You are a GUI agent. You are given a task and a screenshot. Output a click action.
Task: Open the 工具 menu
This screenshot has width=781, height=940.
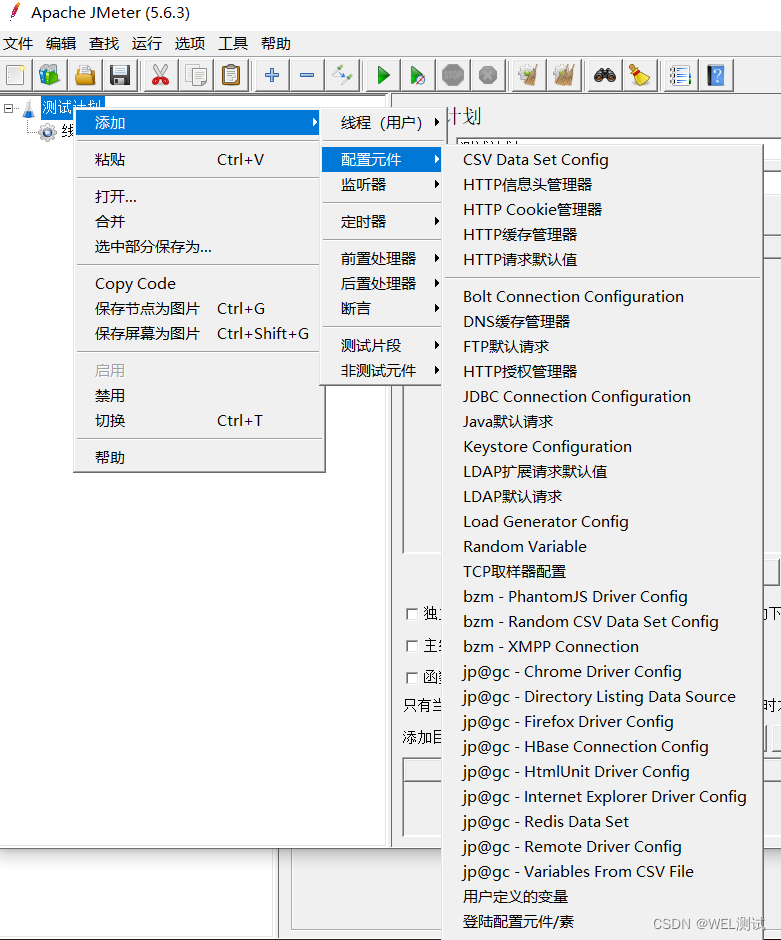(233, 44)
